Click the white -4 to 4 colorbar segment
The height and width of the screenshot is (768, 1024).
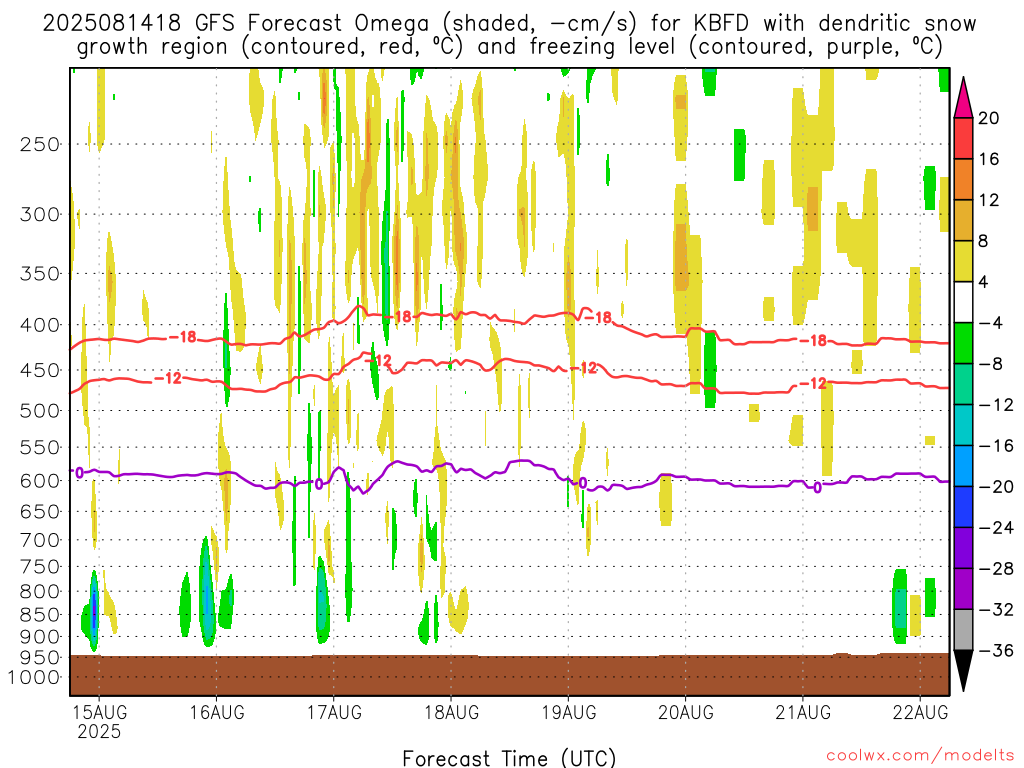pyautogui.click(x=963, y=302)
